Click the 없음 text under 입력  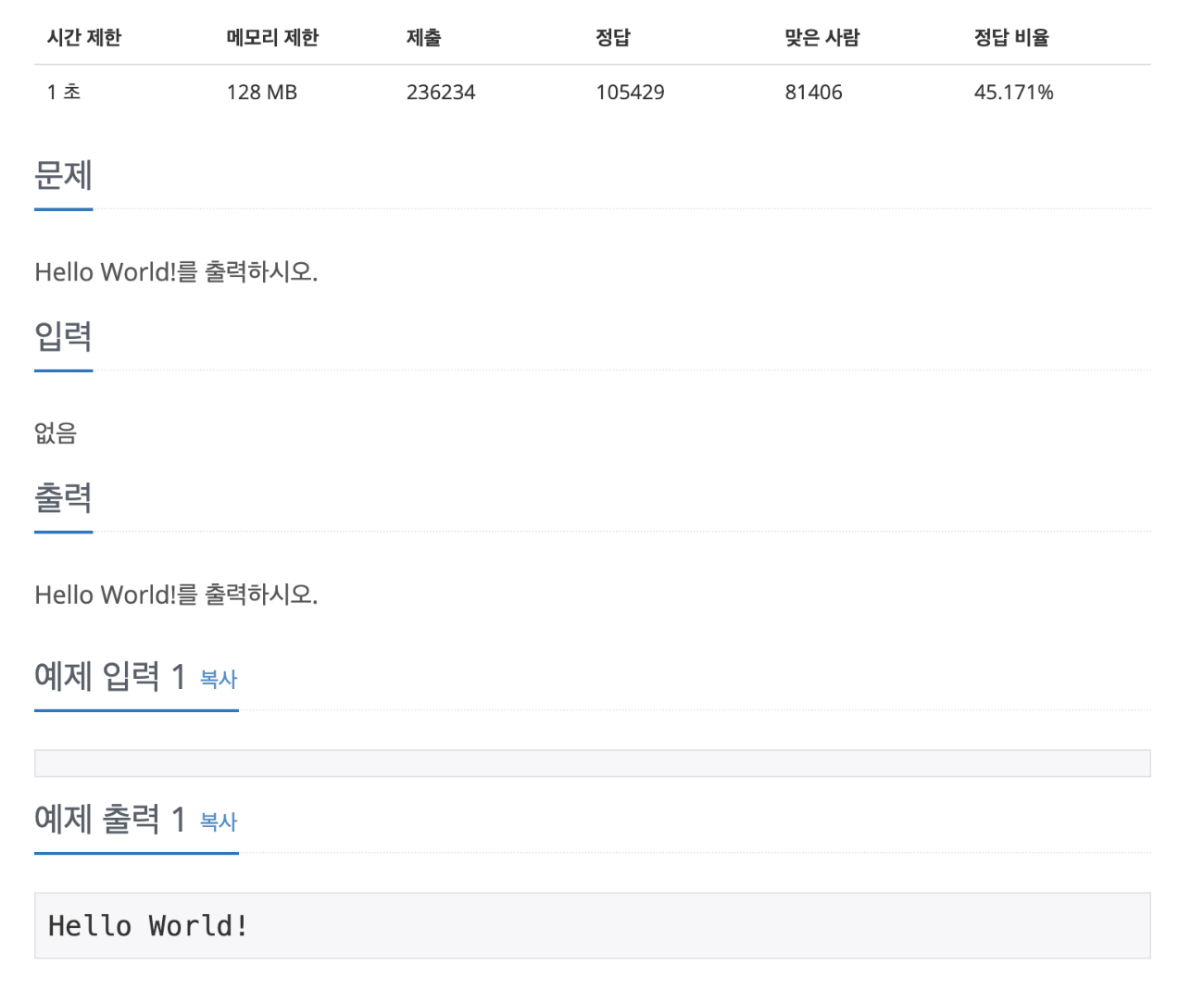pyautogui.click(x=56, y=432)
